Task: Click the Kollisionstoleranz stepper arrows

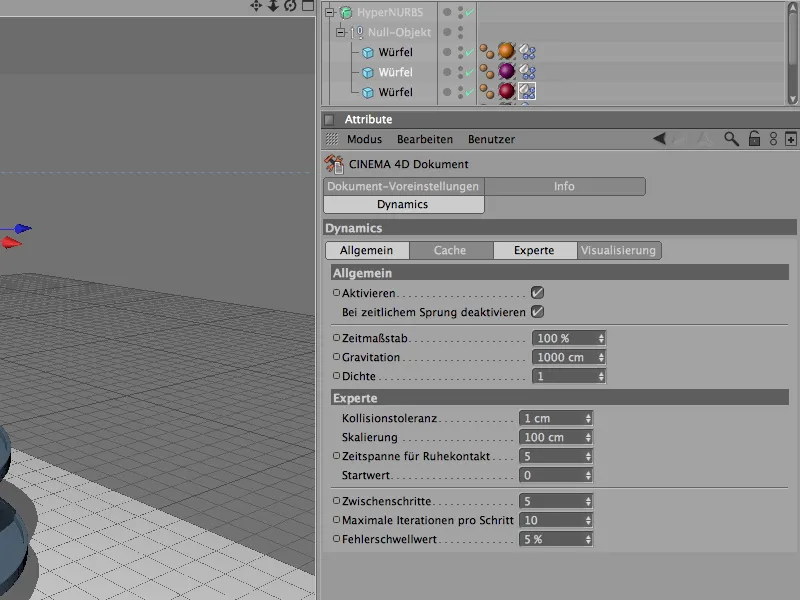Action: tap(588, 418)
